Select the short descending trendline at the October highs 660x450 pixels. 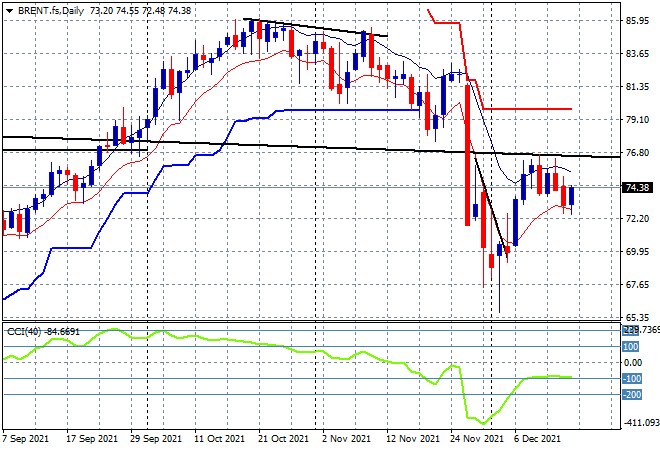click(x=316, y=28)
